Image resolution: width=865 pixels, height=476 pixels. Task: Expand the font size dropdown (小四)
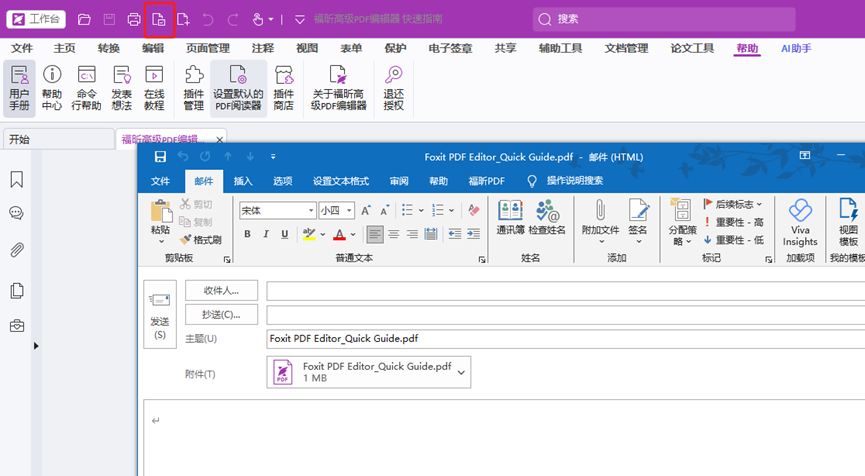(348, 211)
